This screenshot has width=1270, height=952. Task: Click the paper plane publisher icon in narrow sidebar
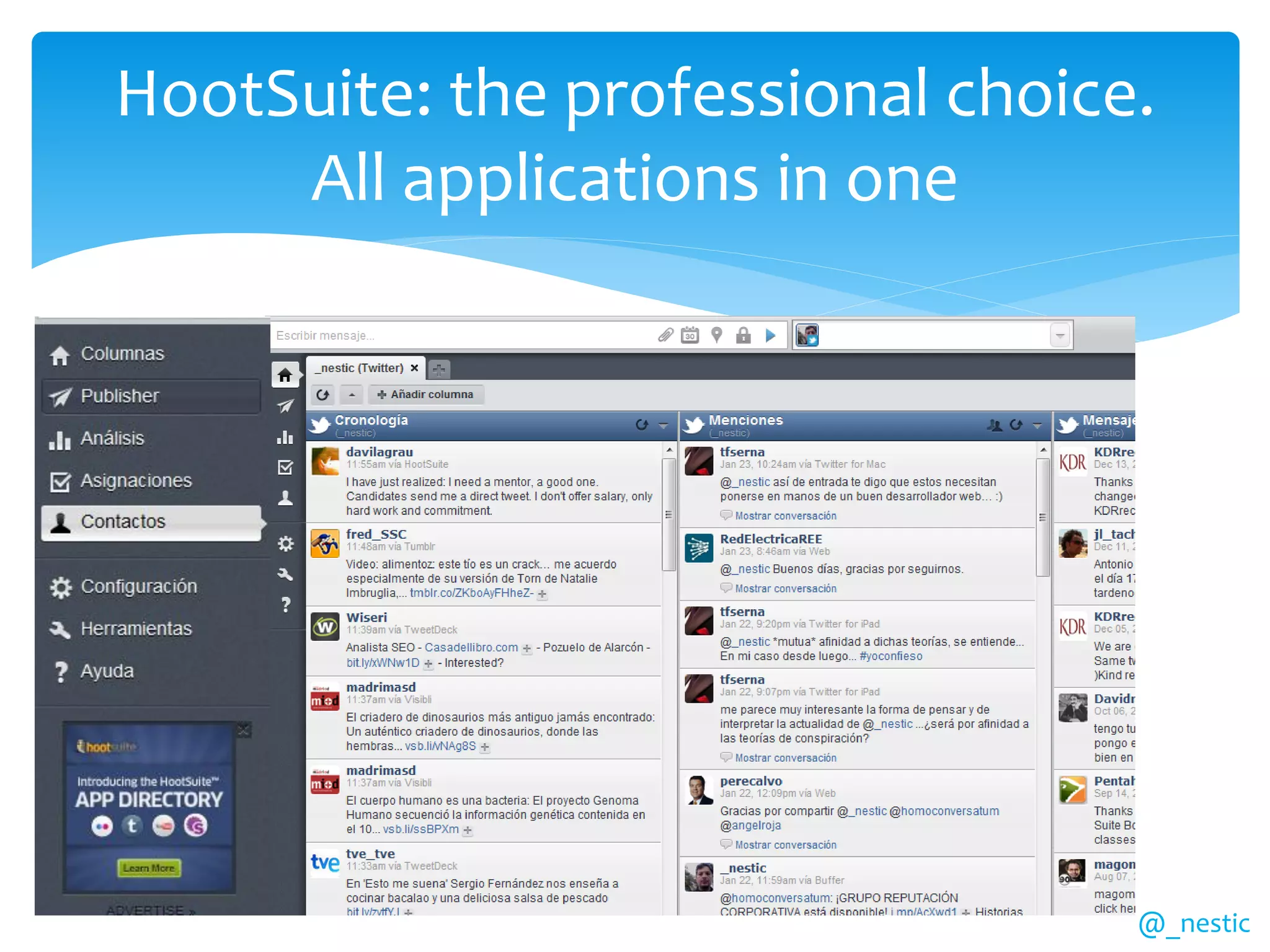[285, 406]
